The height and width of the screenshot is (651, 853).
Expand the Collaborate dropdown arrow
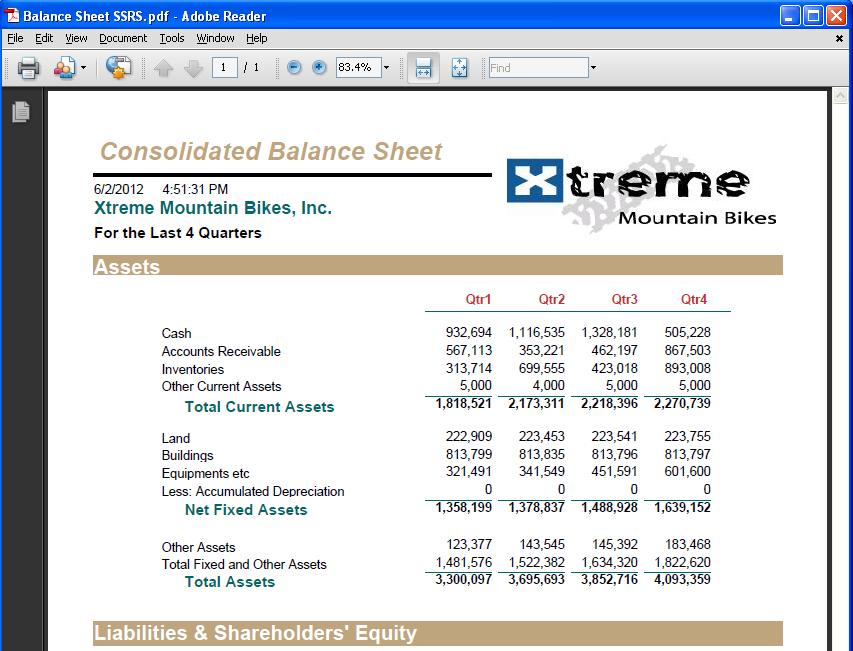pyautogui.click(x=83, y=68)
